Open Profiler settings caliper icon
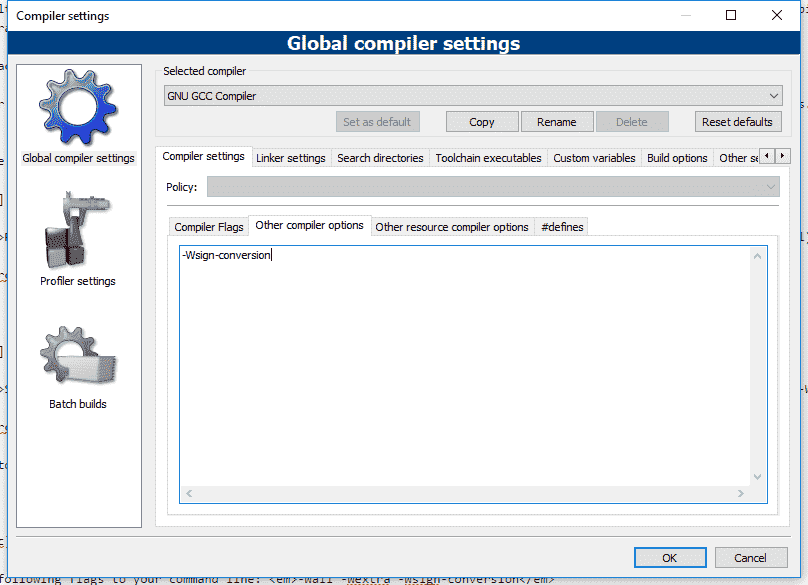 point(77,230)
